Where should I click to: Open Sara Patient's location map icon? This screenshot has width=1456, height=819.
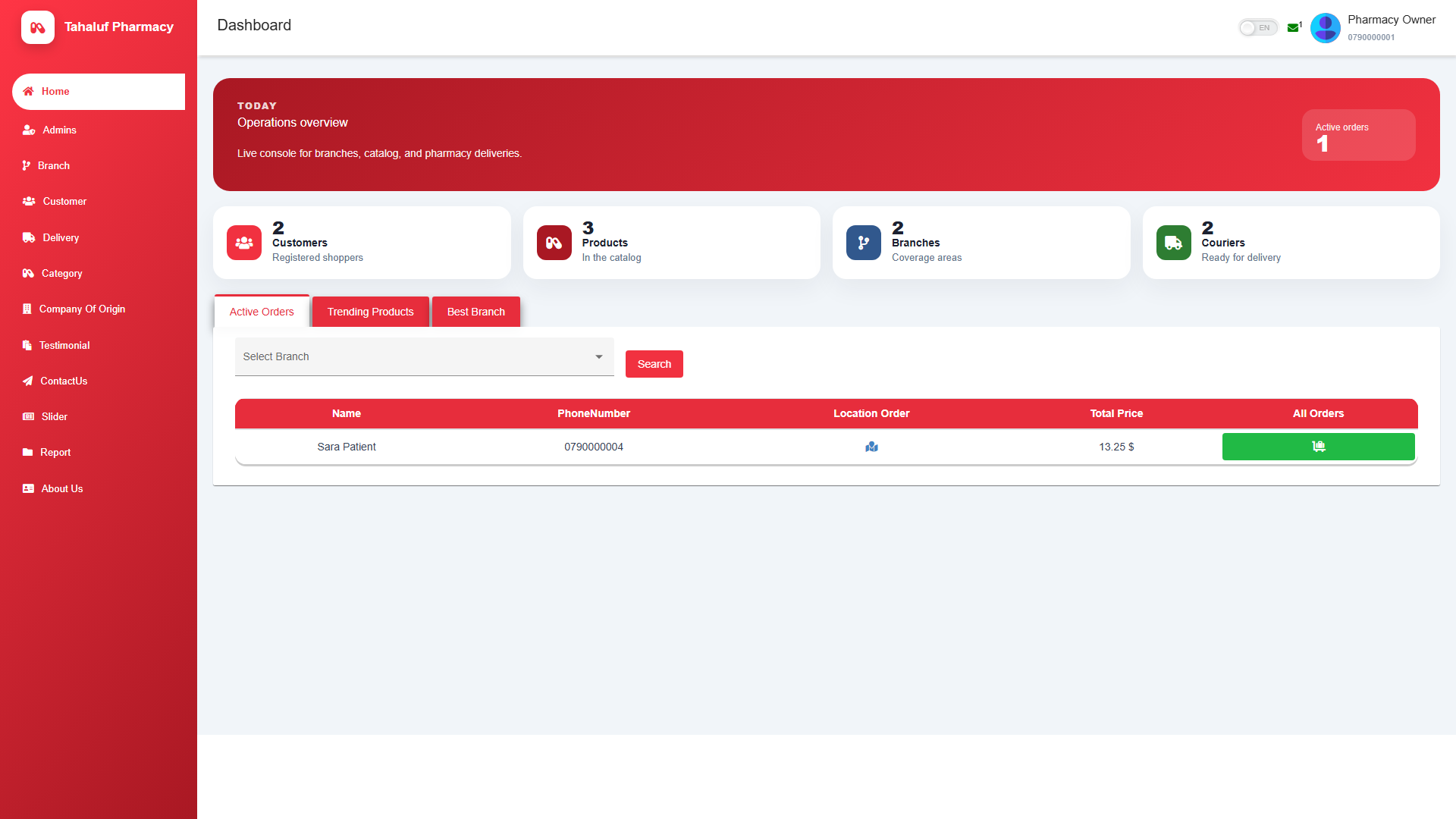[x=871, y=447]
